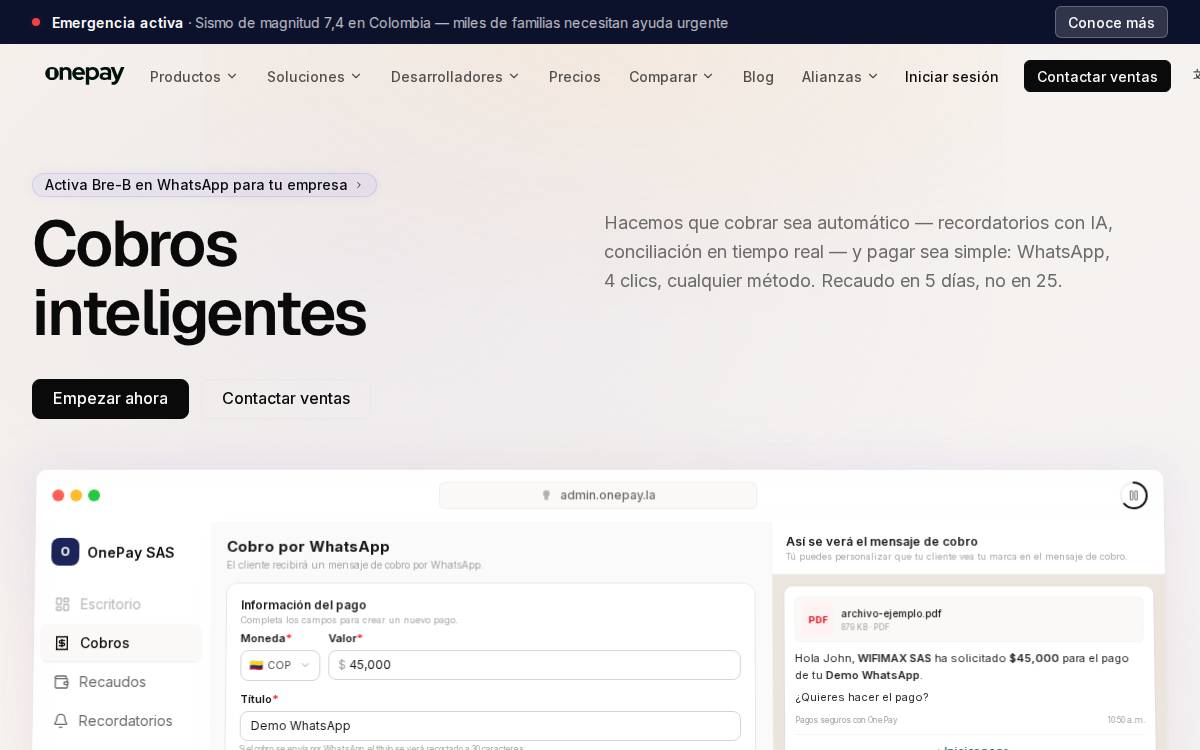Click the lock icon in the address bar
1200x750 pixels.
click(546, 495)
